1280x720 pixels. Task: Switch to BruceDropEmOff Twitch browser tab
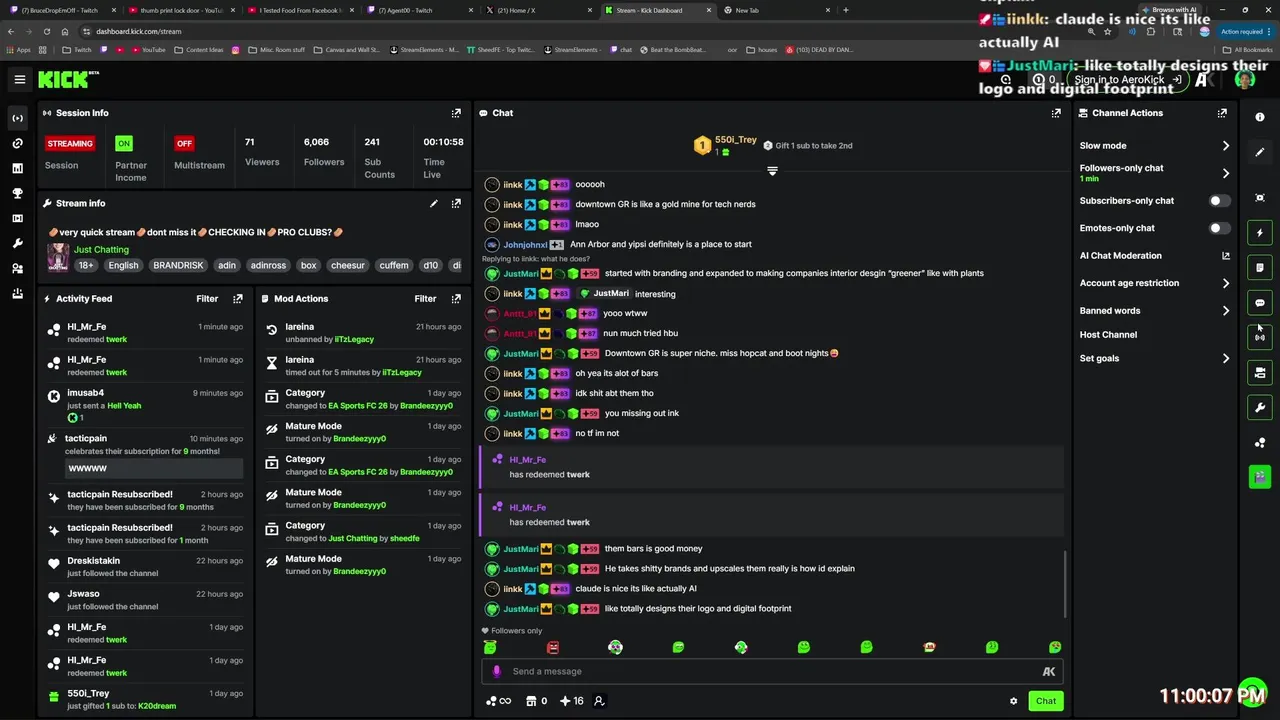64,10
